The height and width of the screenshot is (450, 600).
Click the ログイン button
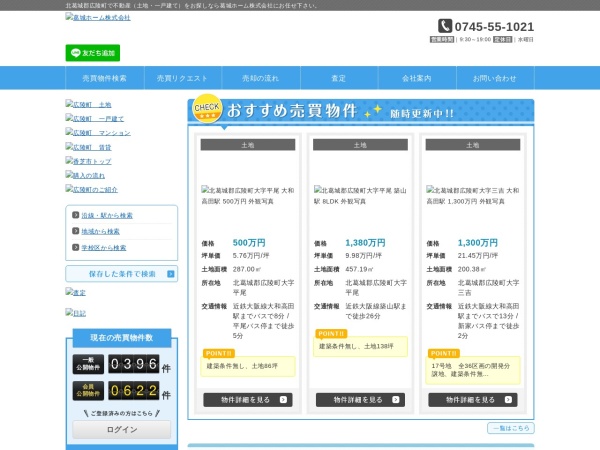point(122,429)
